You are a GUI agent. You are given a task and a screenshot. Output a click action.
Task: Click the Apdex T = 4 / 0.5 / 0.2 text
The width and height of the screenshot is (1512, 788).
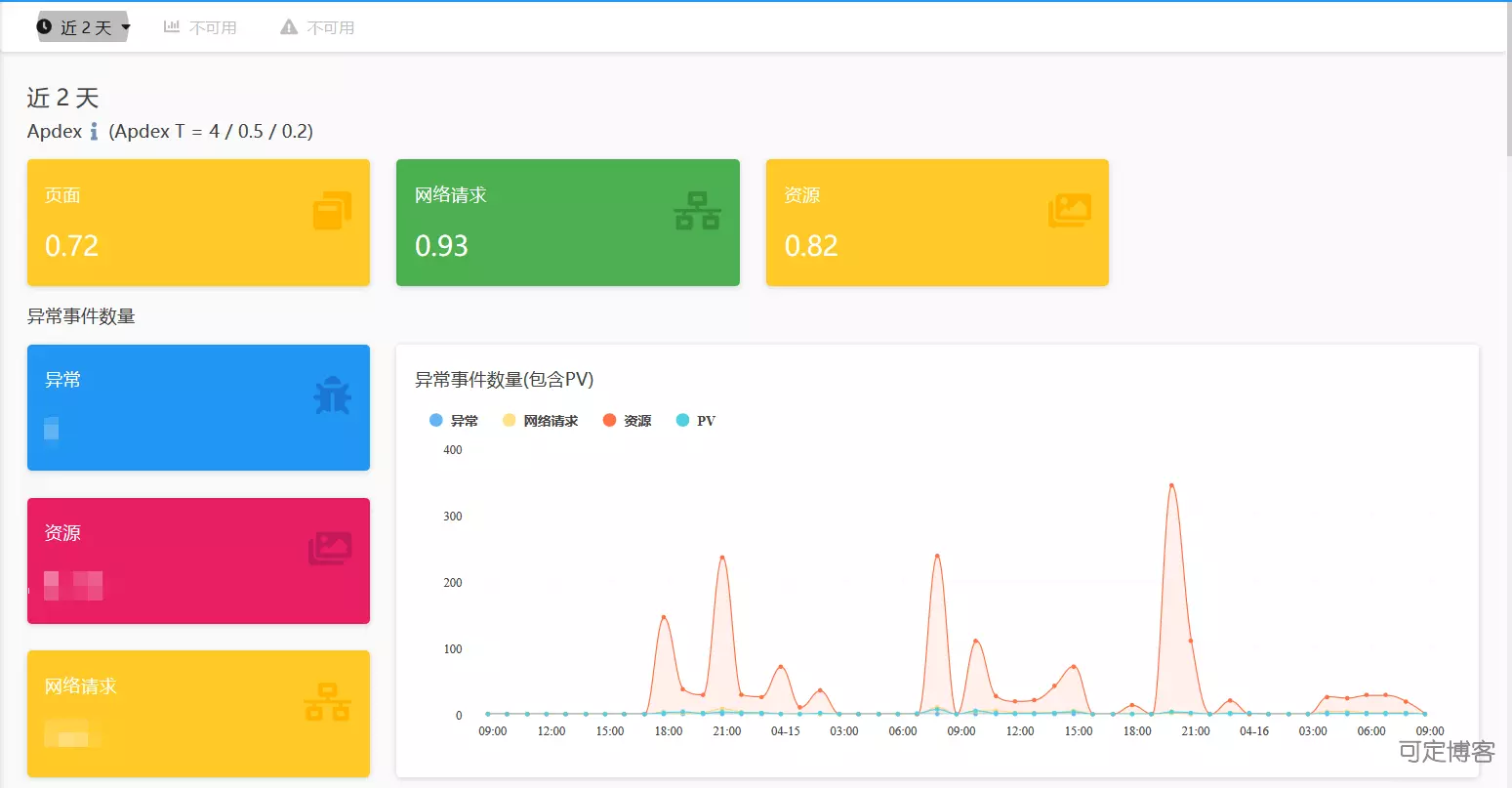point(211,131)
